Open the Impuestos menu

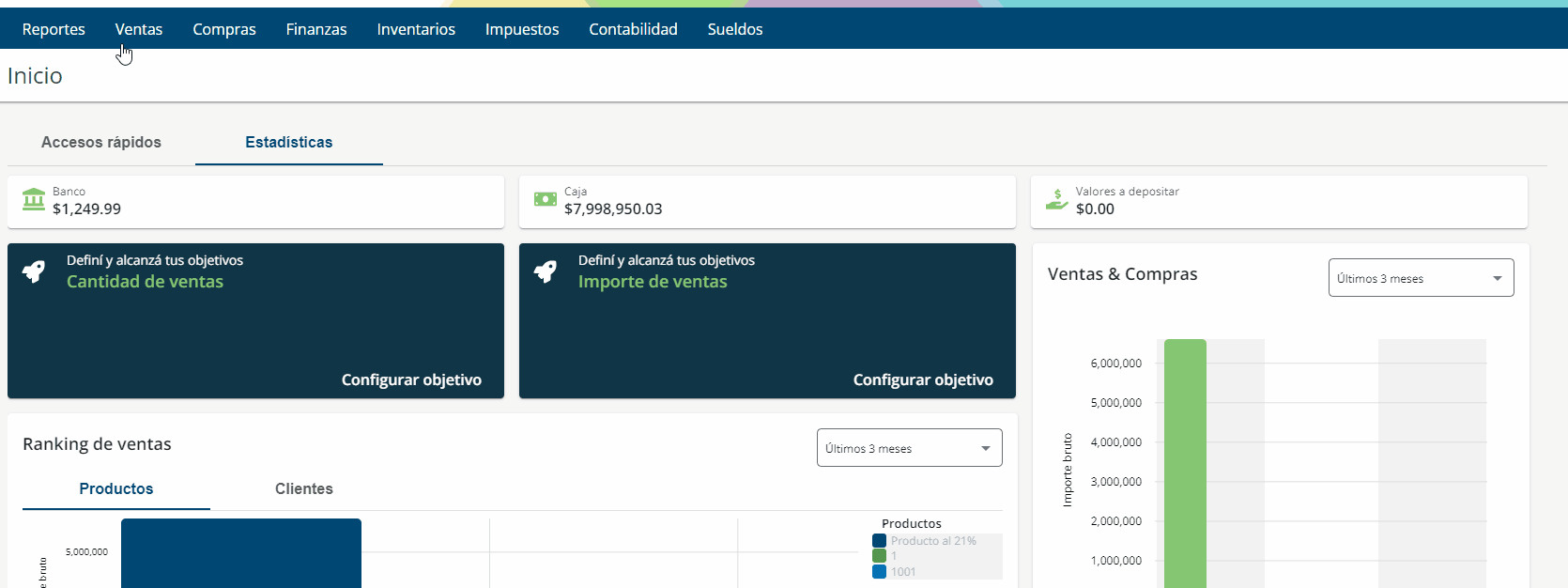click(x=522, y=29)
